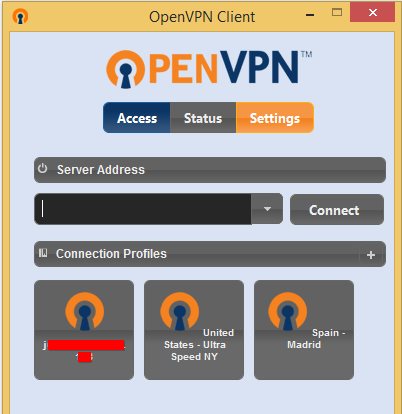The height and width of the screenshot is (414, 402).
Task: Click the keyhole icon of the redacted profile
Action: pyautogui.click(x=85, y=311)
